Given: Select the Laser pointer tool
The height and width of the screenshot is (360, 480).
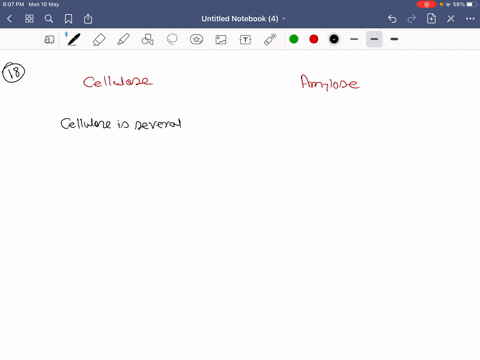Looking at the screenshot, I should point(270,39).
